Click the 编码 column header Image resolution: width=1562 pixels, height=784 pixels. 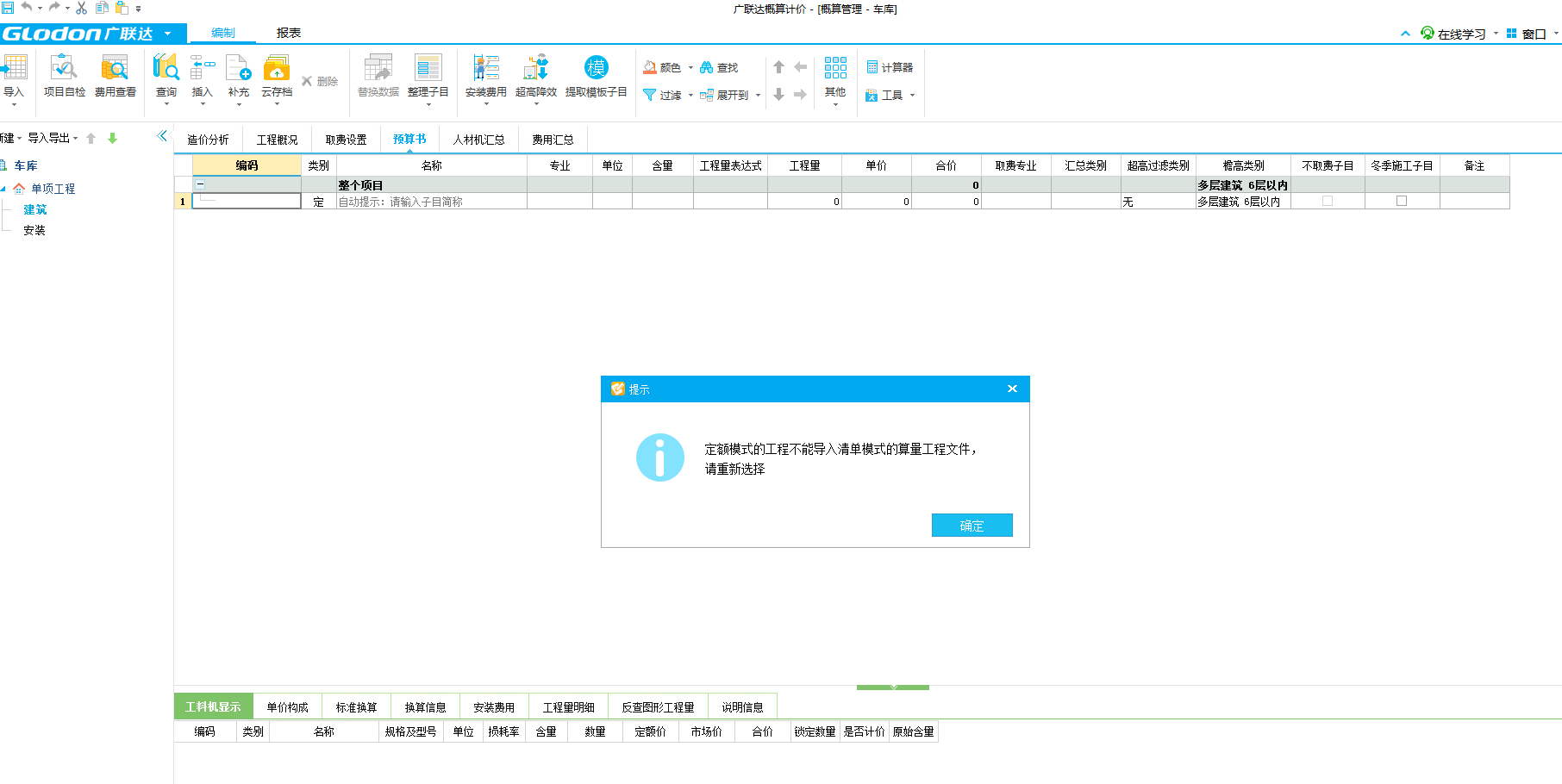[x=247, y=165]
